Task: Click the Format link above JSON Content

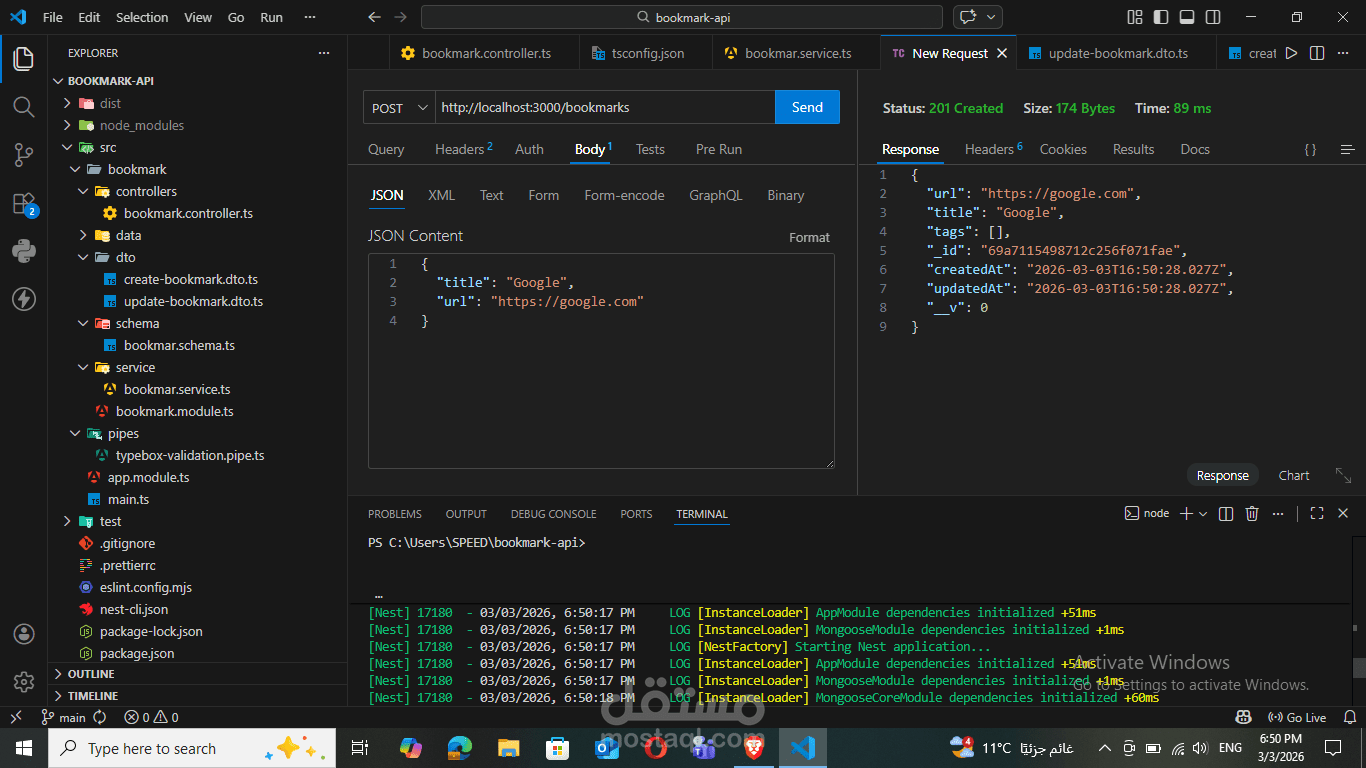Action: [809, 237]
